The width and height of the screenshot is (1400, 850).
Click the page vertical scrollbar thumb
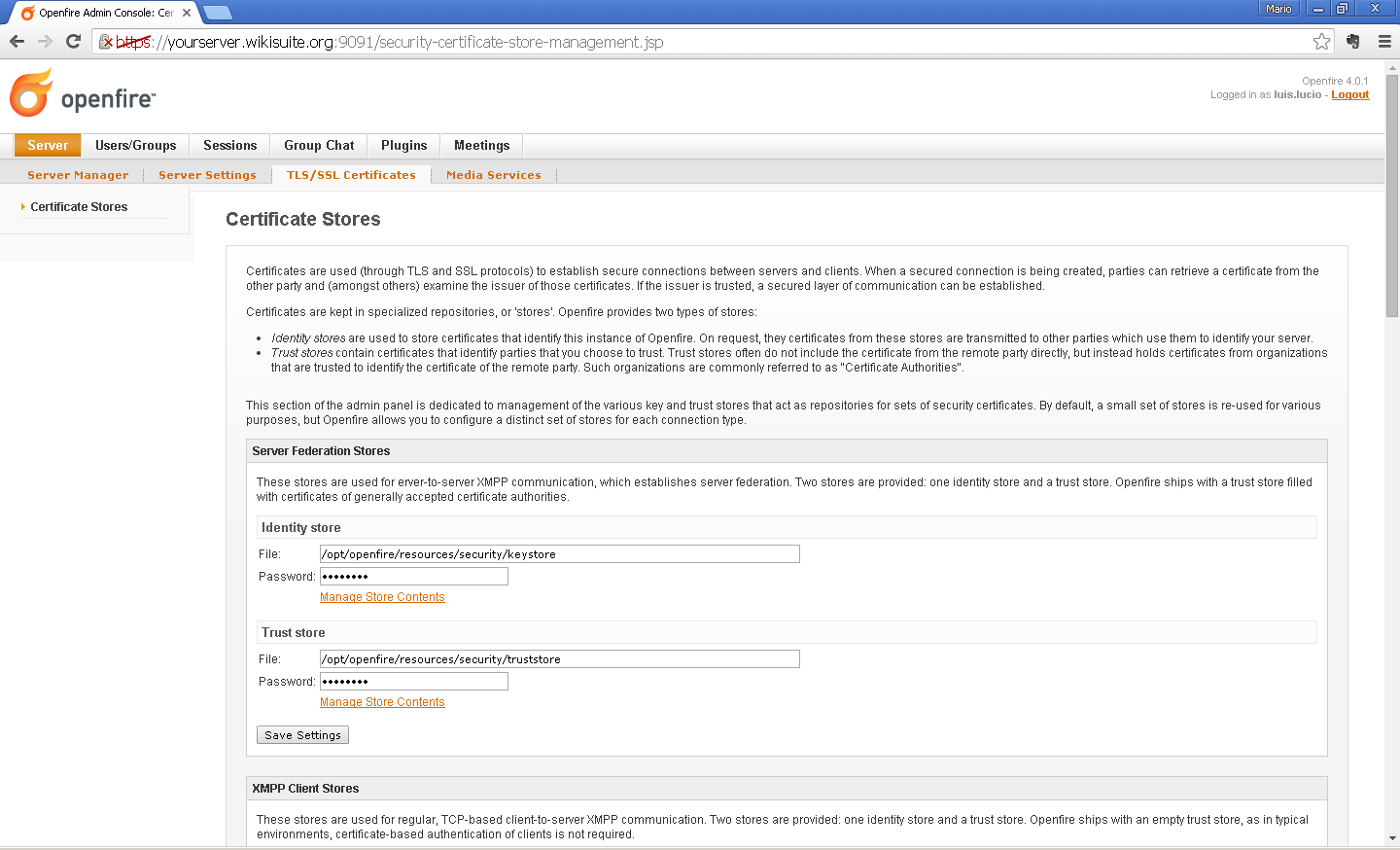pos(1392,195)
